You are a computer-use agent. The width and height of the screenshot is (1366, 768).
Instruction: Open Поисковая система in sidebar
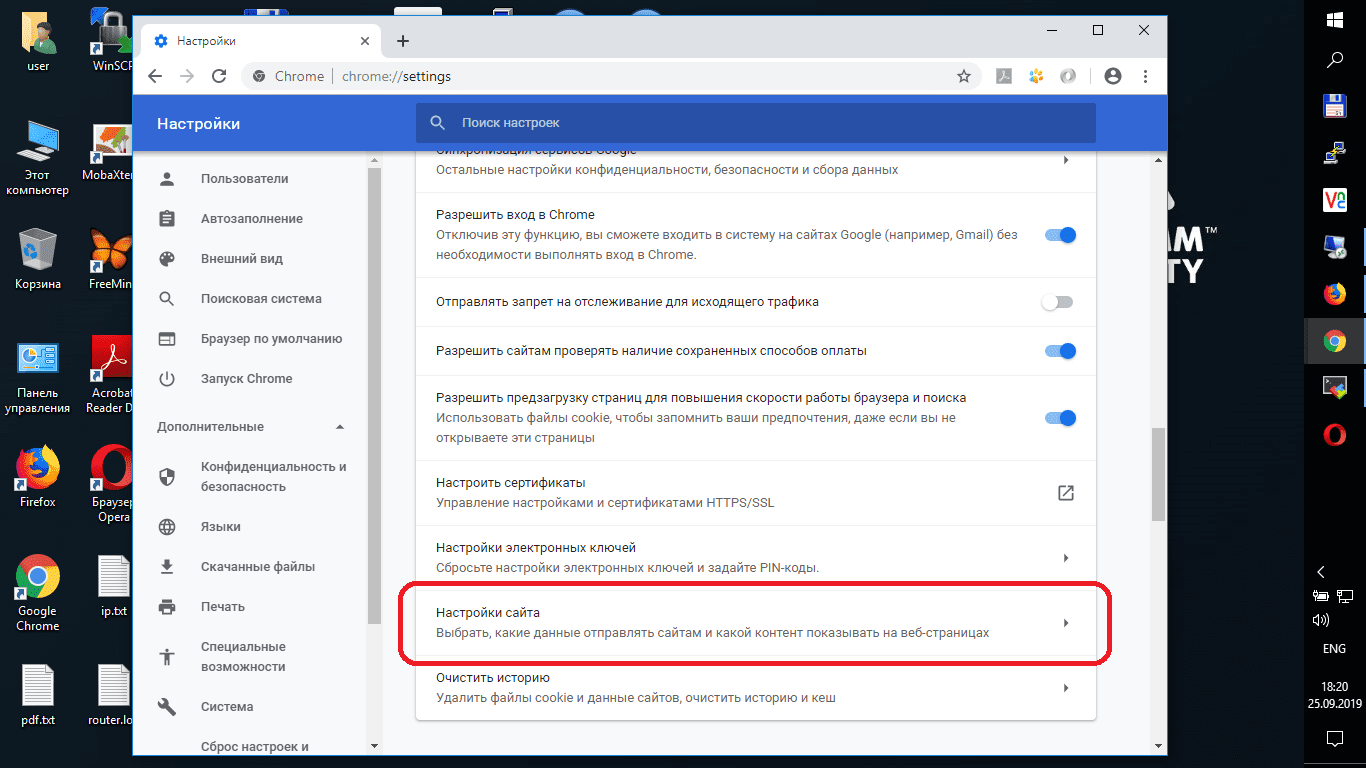pos(261,299)
